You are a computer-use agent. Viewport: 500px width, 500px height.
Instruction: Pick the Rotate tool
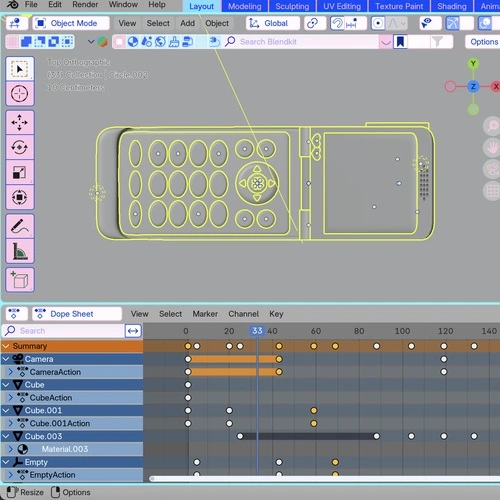coord(20,147)
